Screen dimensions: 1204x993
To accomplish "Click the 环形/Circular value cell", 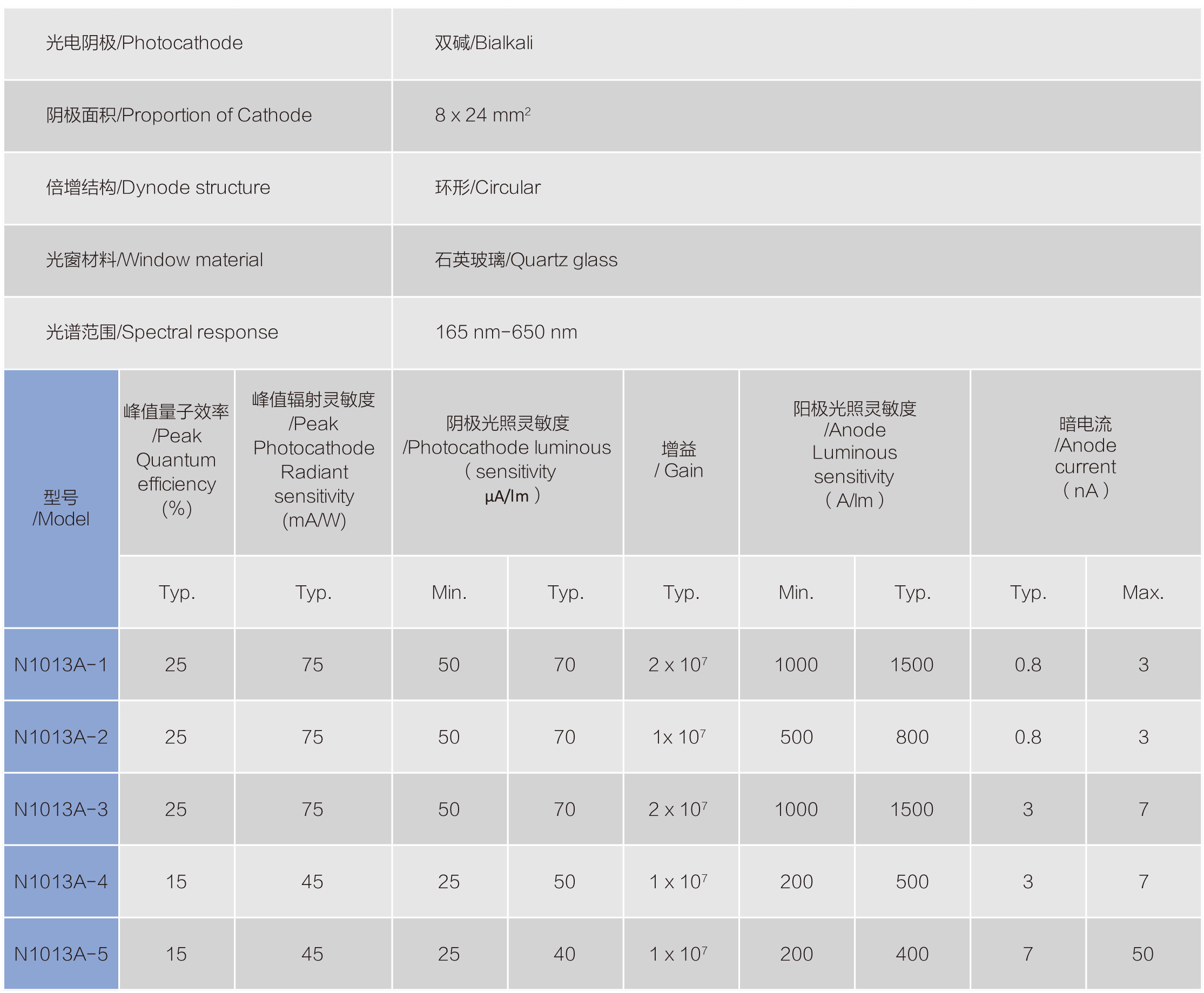I will click(488, 187).
